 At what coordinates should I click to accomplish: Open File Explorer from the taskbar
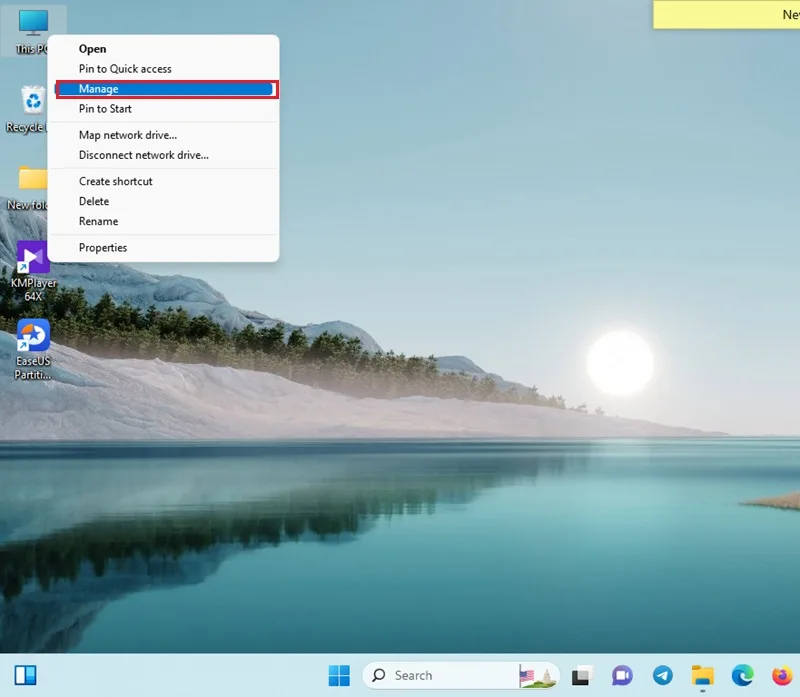[x=703, y=676]
